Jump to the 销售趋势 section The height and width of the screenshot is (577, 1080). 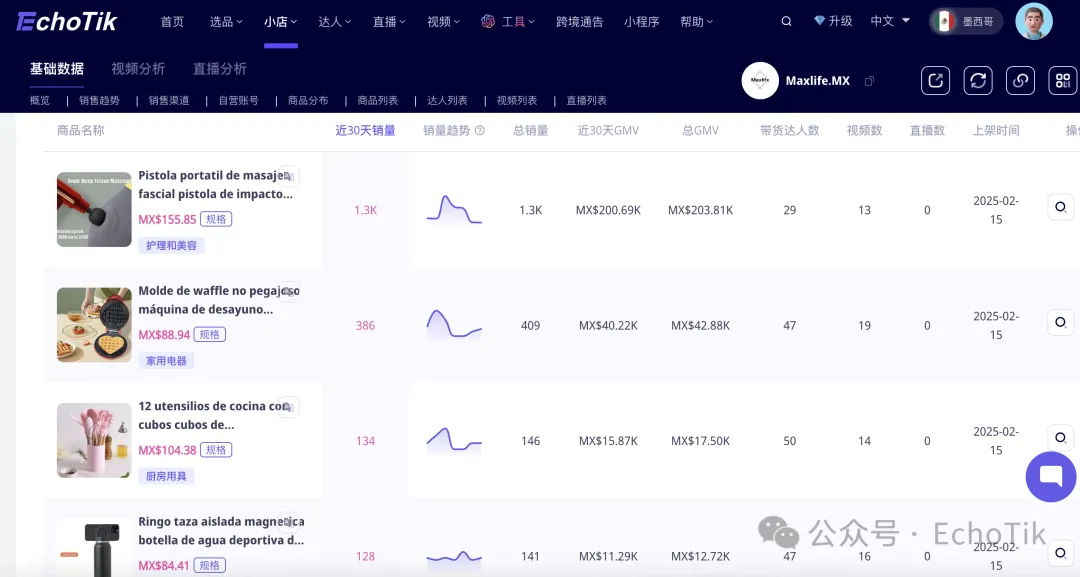(x=99, y=101)
